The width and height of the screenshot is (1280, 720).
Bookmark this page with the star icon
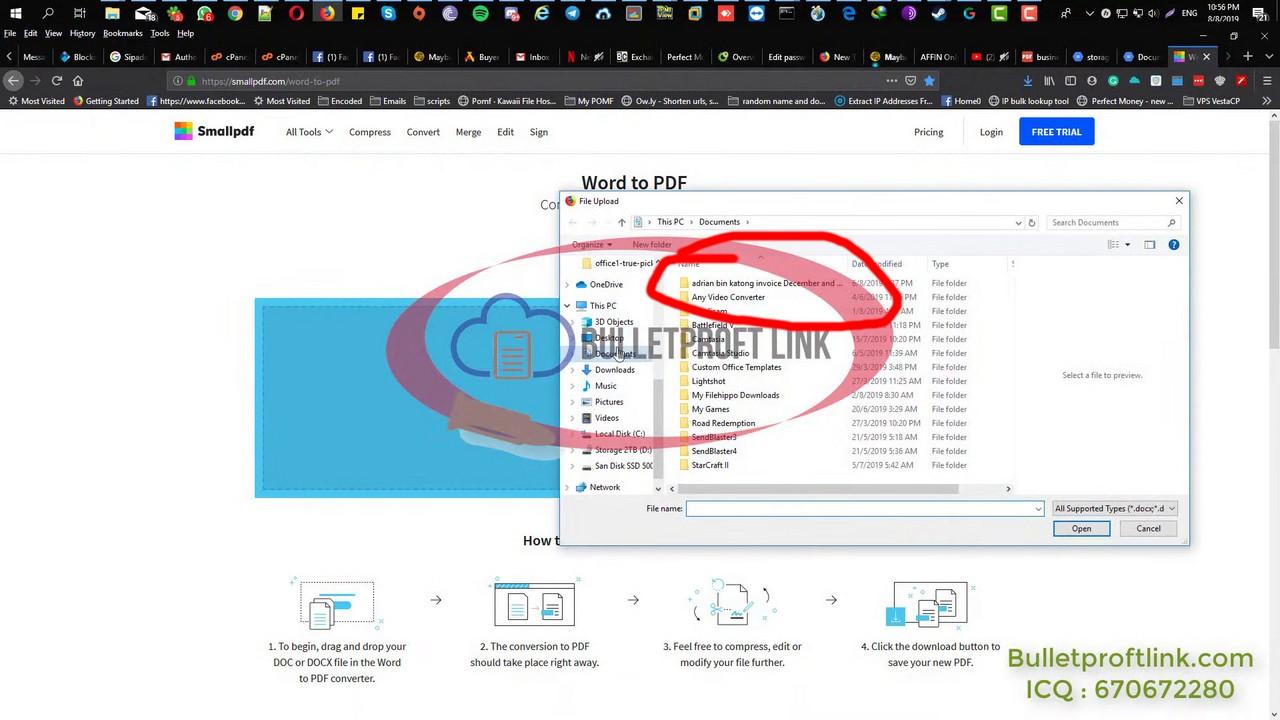pos(929,81)
